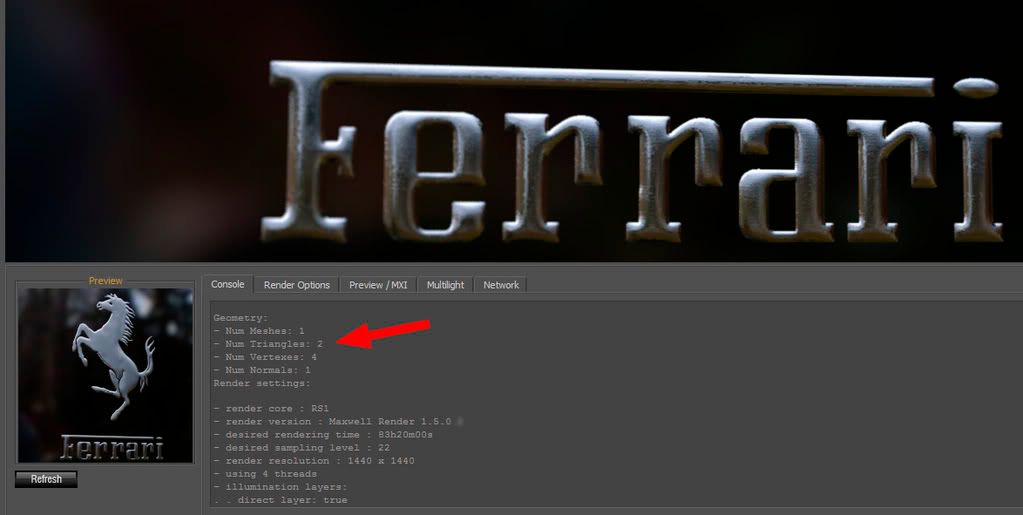Click the 'render resolution : 1440 x 1440' line

pos(314,461)
